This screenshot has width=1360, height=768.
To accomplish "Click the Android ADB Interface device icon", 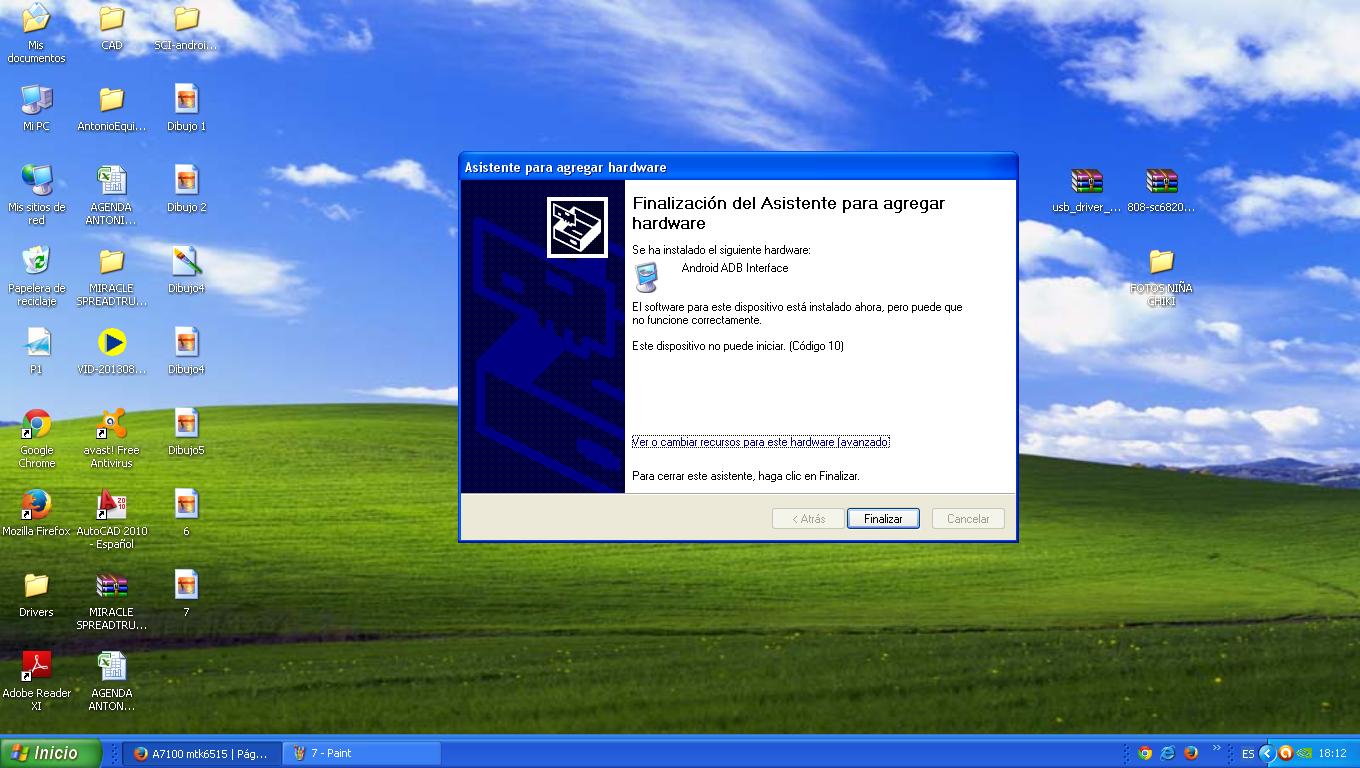I will [648, 277].
